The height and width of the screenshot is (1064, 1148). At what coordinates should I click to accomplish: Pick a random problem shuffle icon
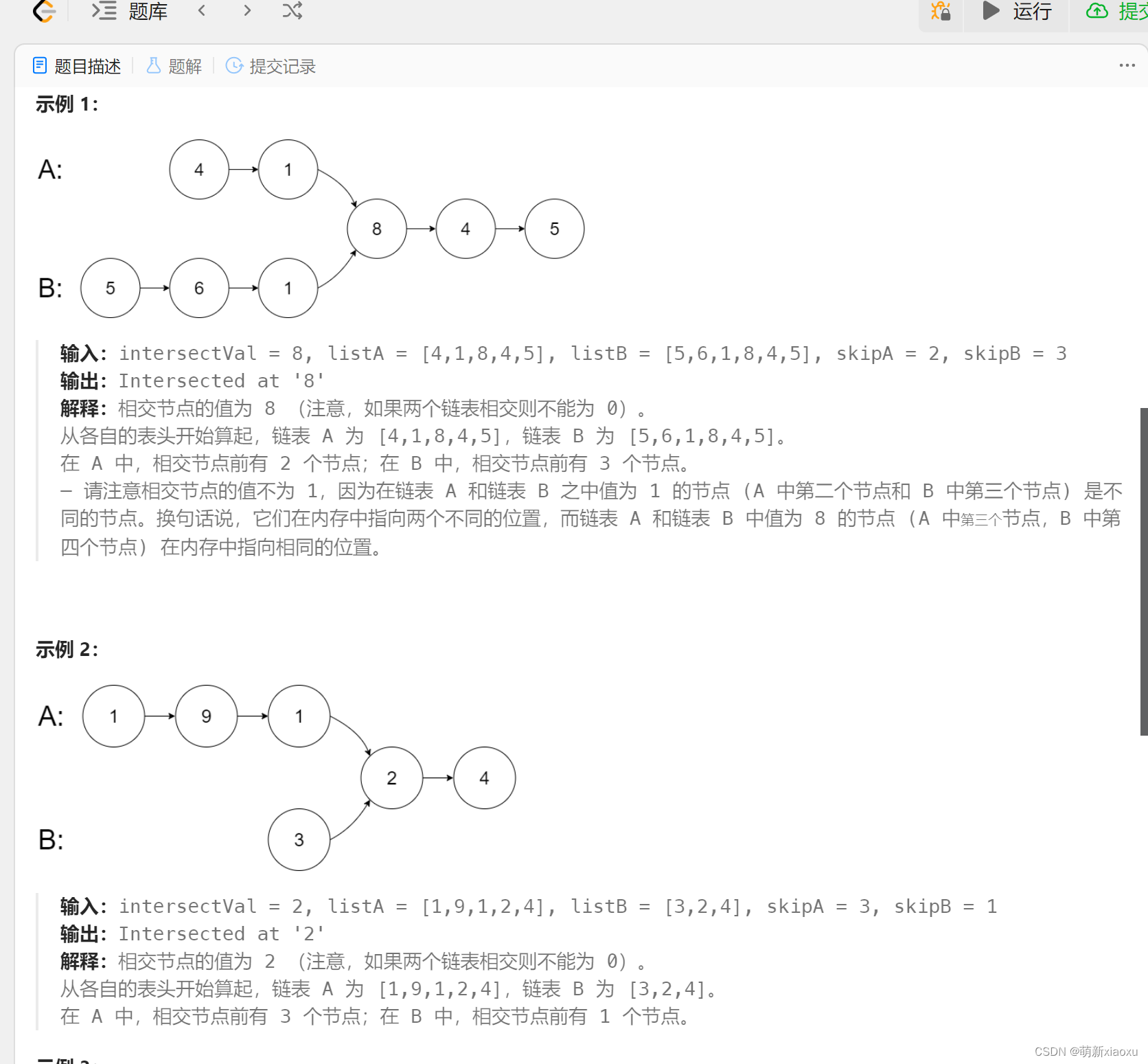tap(292, 11)
